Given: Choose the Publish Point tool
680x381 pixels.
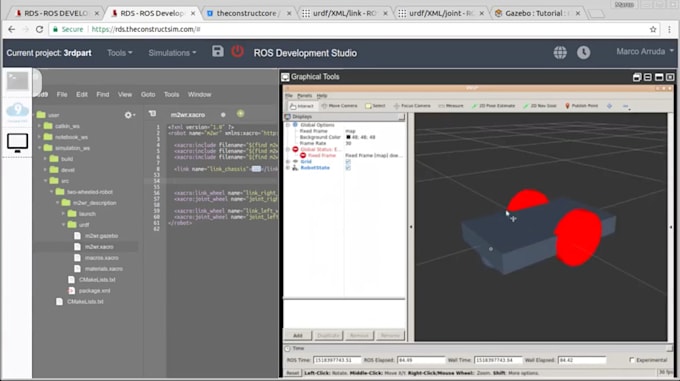Looking at the screenshot, I should click(x=582, y=106).
